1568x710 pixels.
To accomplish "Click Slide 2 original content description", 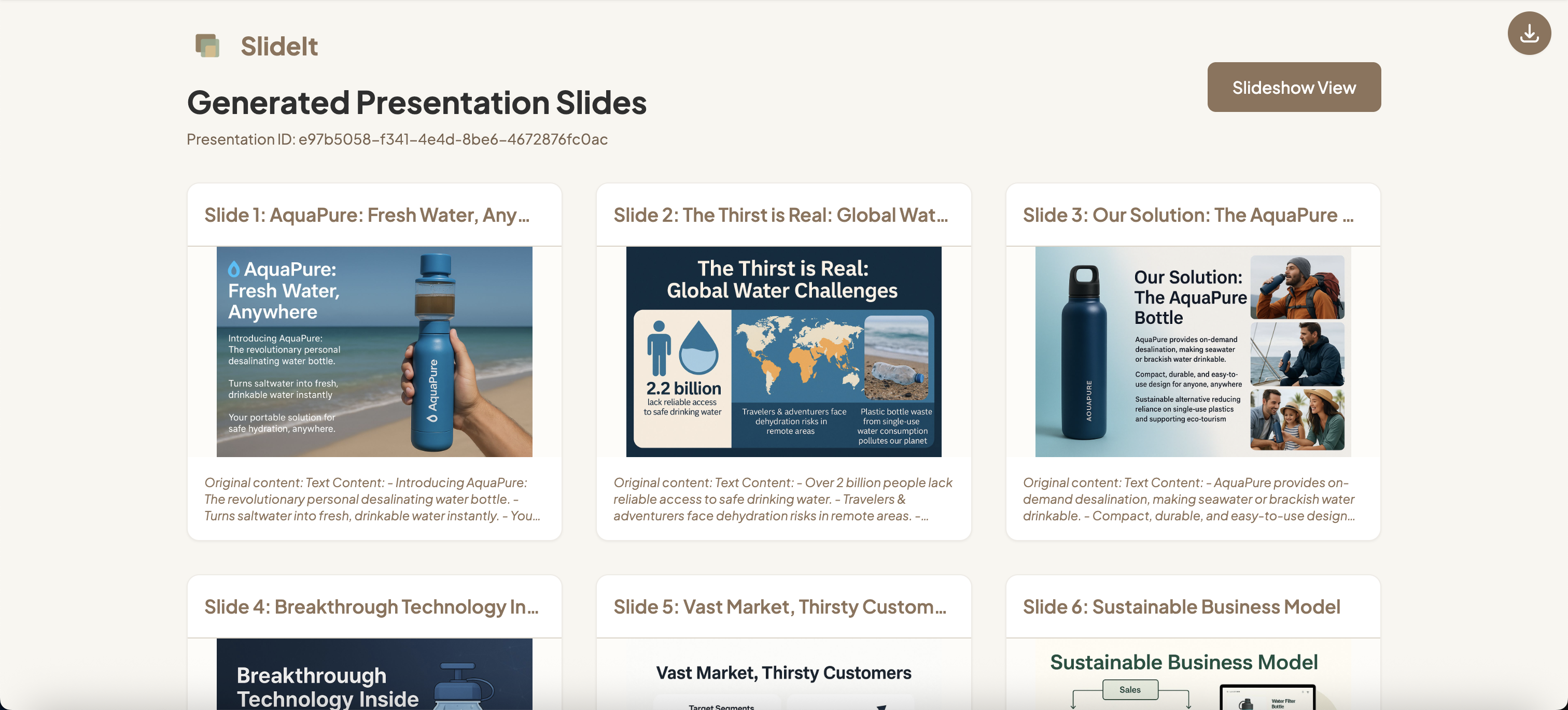I will coord(783,499).
